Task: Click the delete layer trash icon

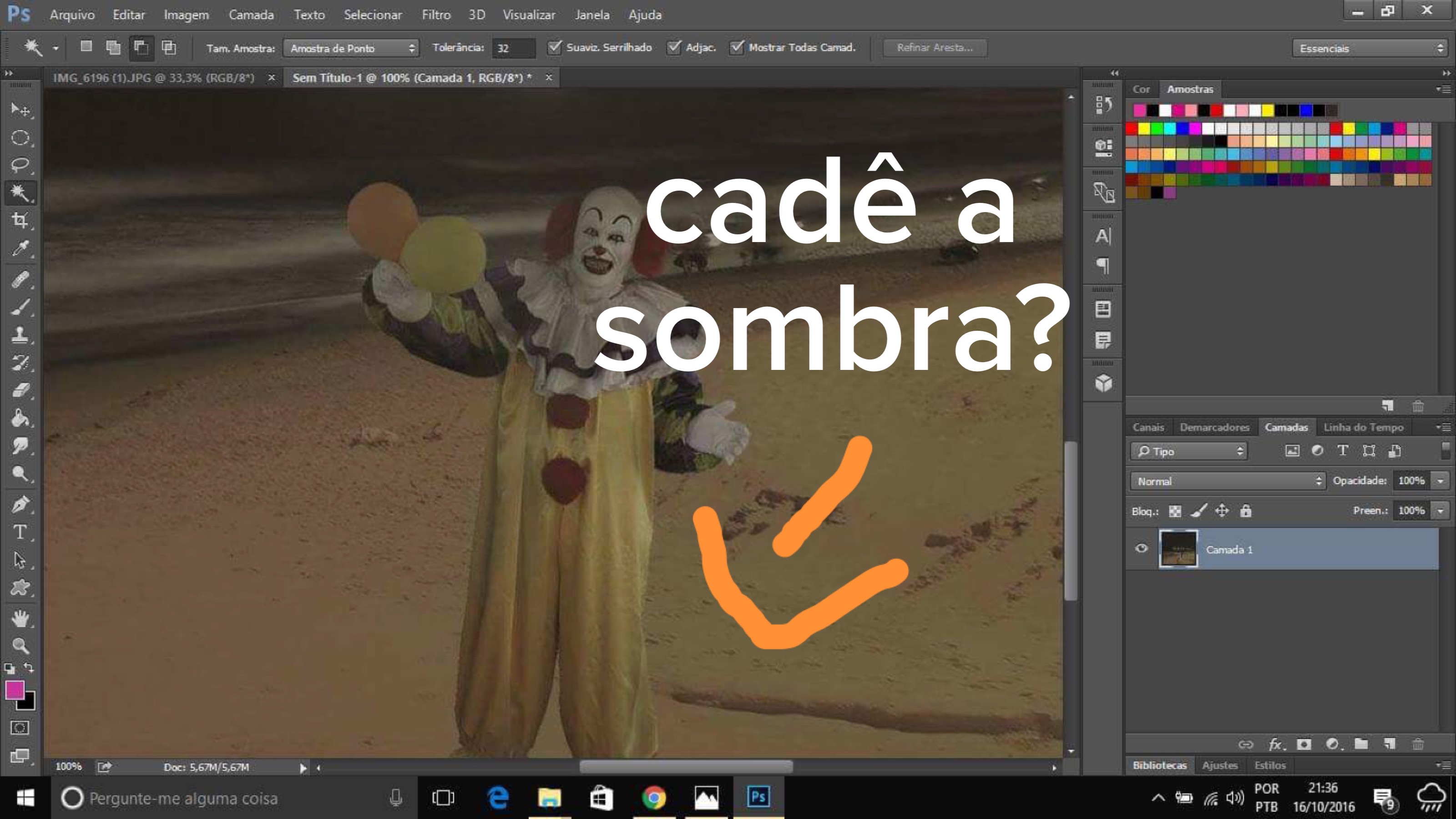Action: tap(1418, 744)
